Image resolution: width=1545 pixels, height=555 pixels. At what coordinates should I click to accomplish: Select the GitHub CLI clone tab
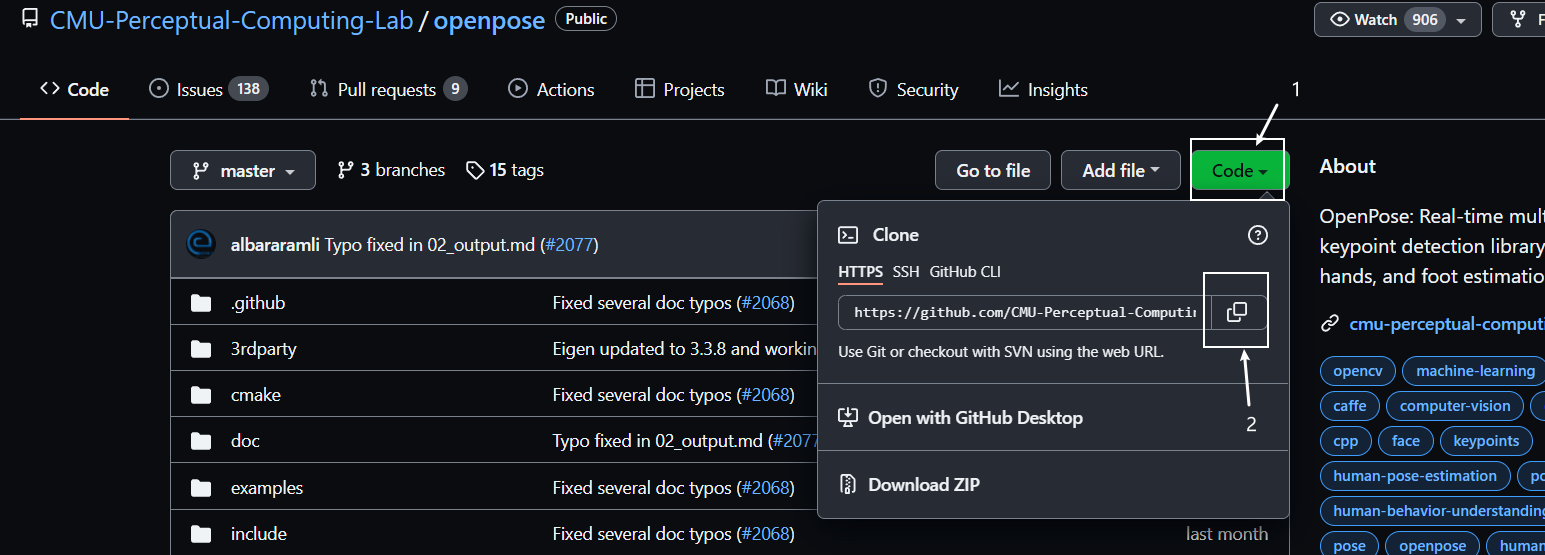(965, 272)
